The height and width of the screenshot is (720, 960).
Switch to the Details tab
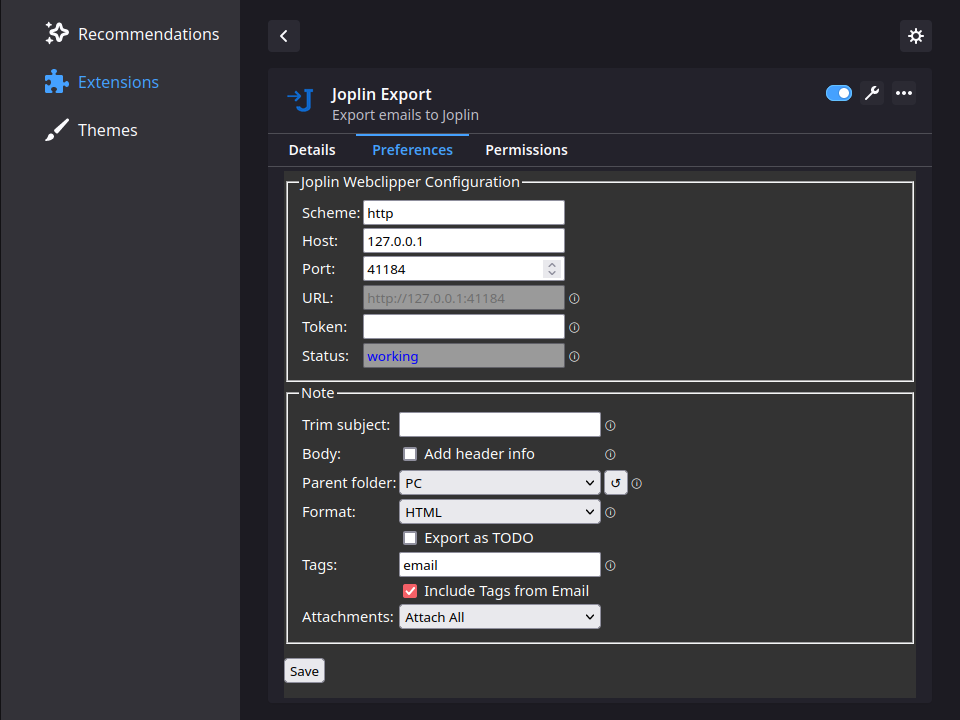click(x=312, y=150)
